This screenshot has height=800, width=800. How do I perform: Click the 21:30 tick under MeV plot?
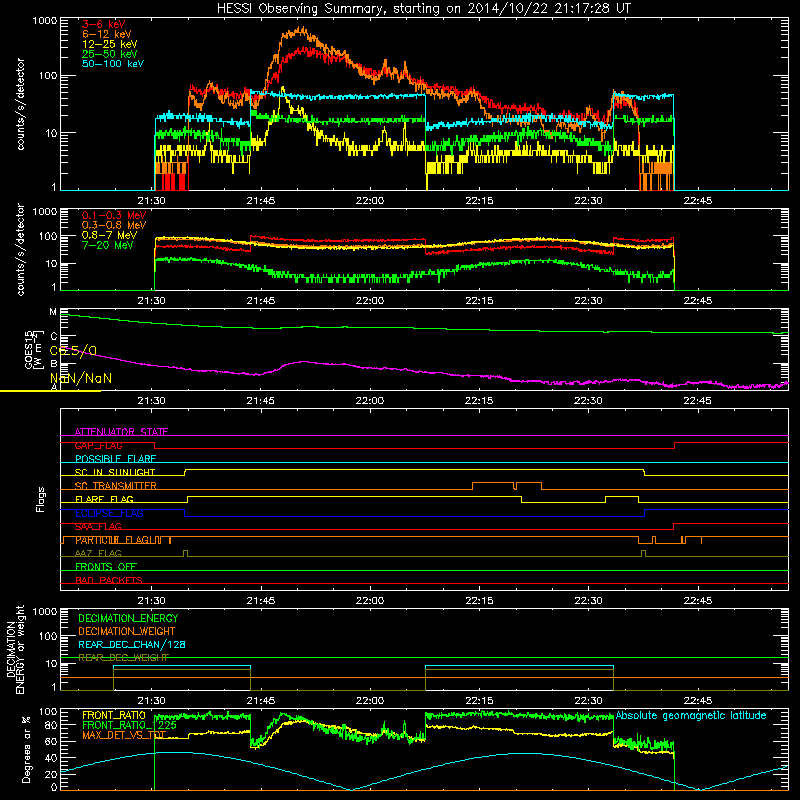152,301
